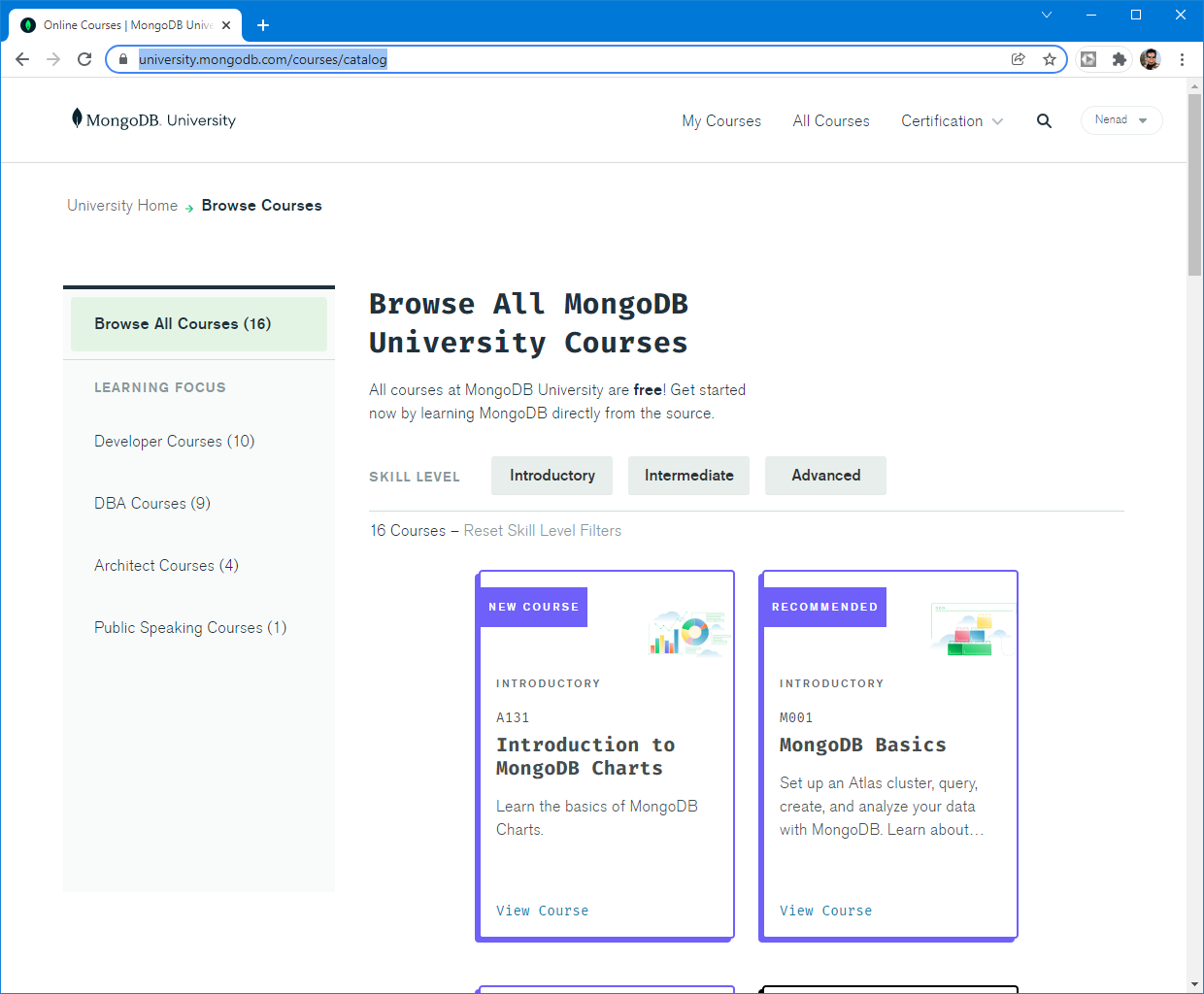
Task: Open My Courses in the navigation
Action: tap(721, 121)
